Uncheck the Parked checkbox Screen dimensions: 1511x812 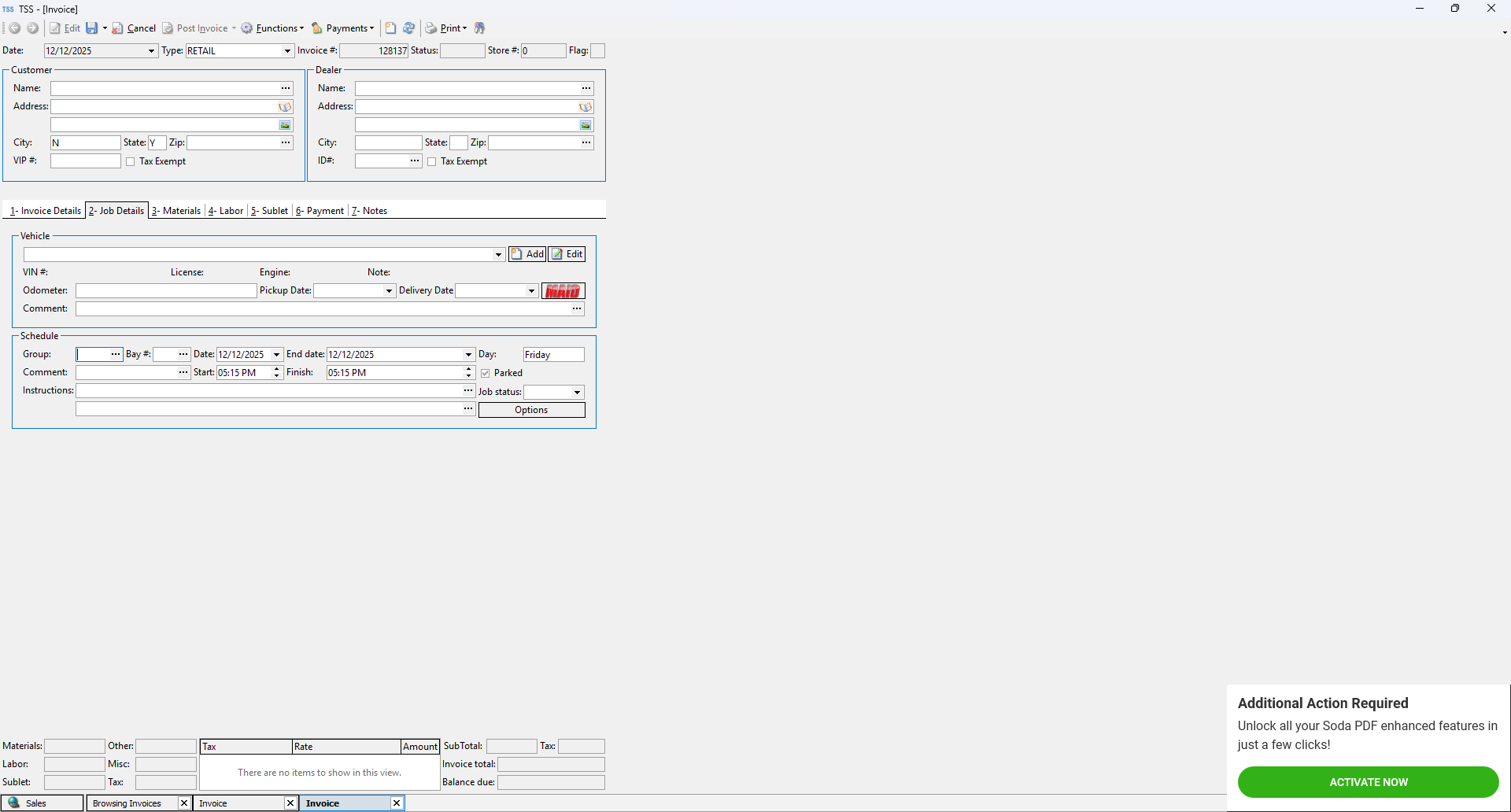pyautogui.click(x=486, y=374)
